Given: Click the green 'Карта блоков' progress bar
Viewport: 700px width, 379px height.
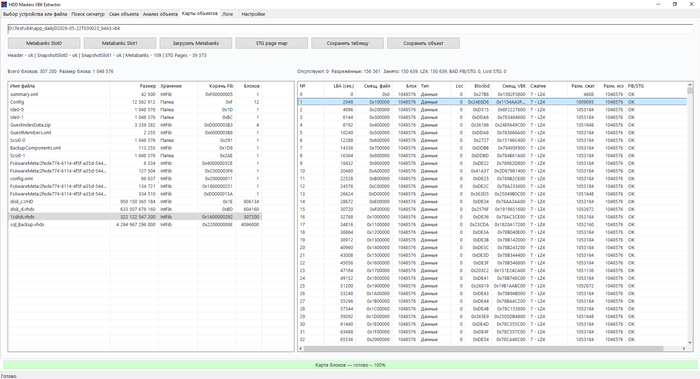Looking at the screenshot, I should click(x=350, y=365).
